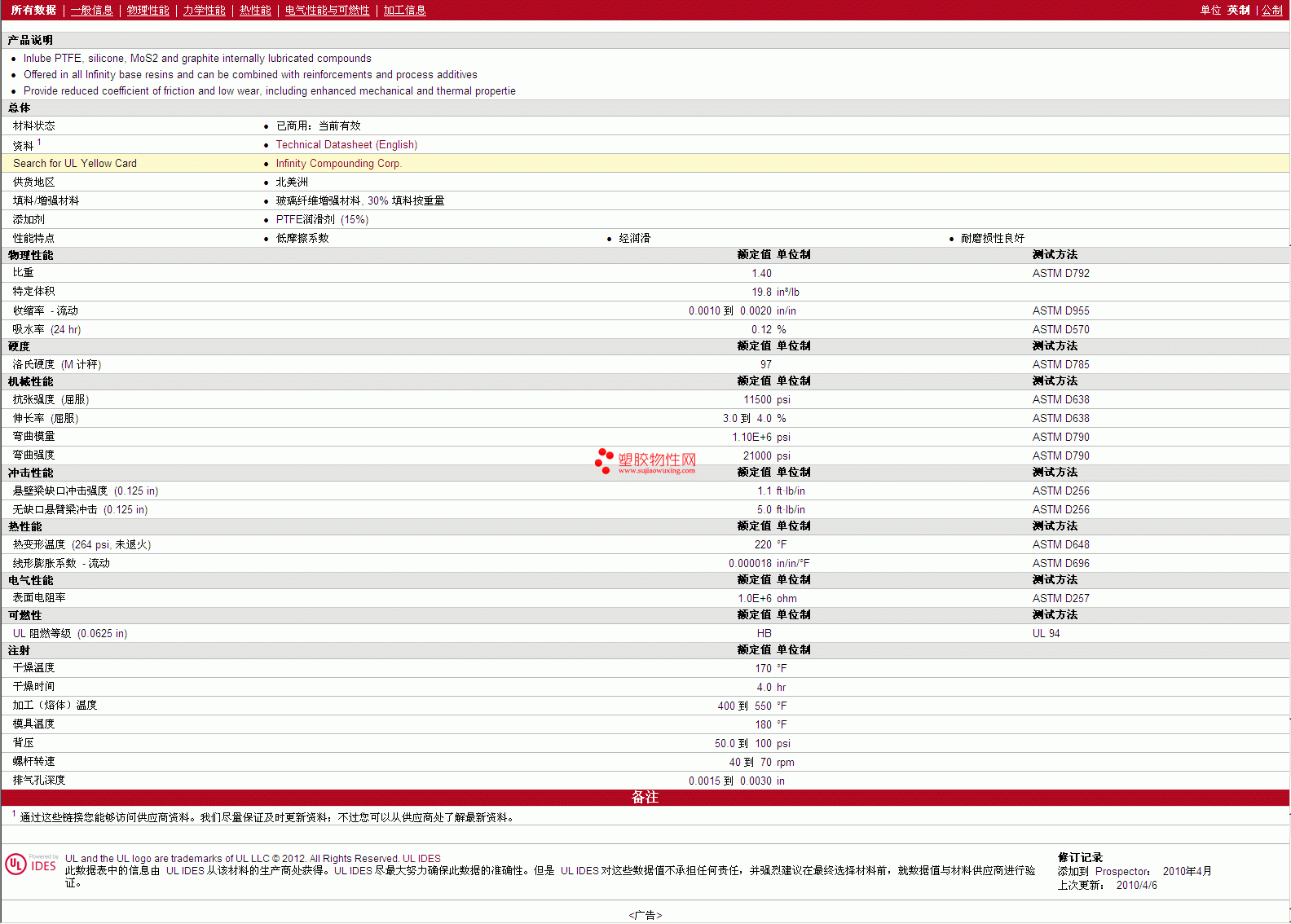
Task: Switch to the 一般信息 tab
Action: [x=92, y=10]
